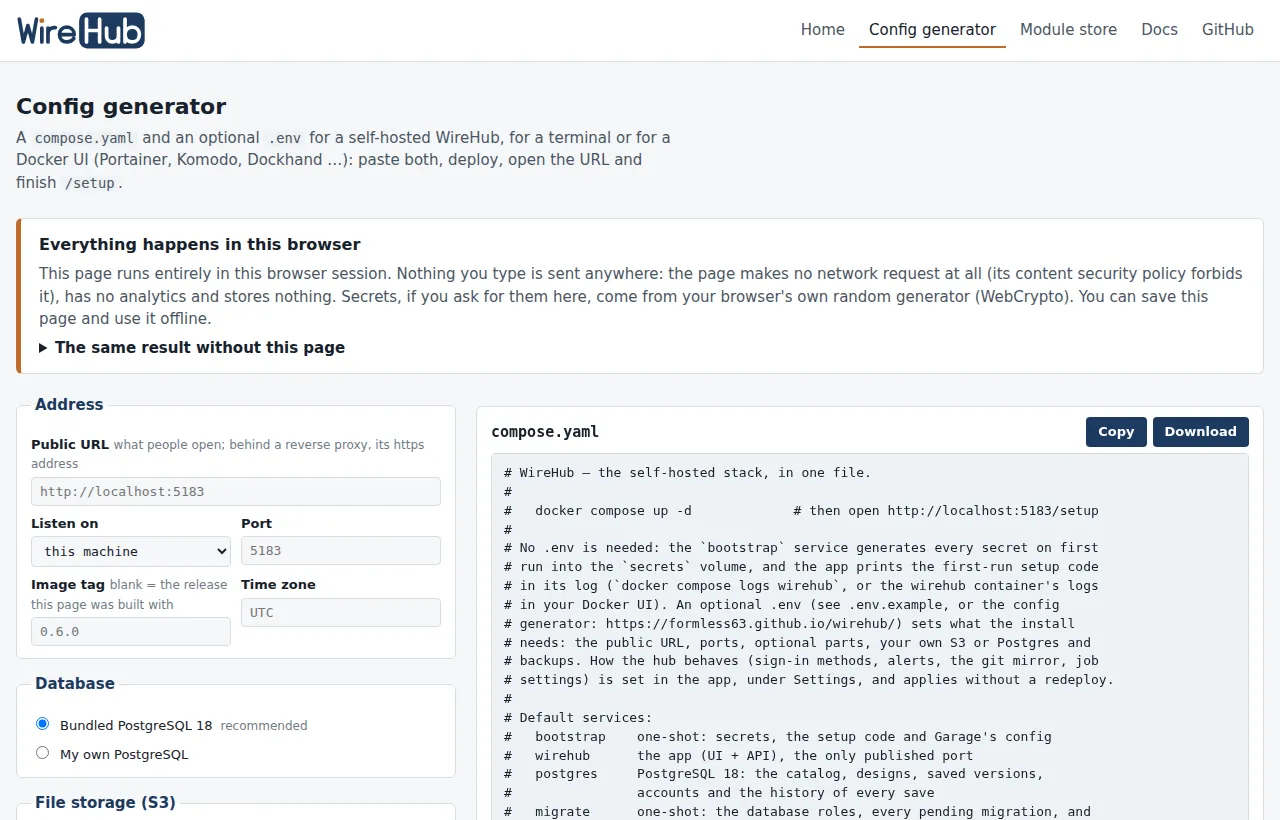Click the Image tag input field
Screen dimensions: 1280x820
pyautogui.click(x=131, y=632)
